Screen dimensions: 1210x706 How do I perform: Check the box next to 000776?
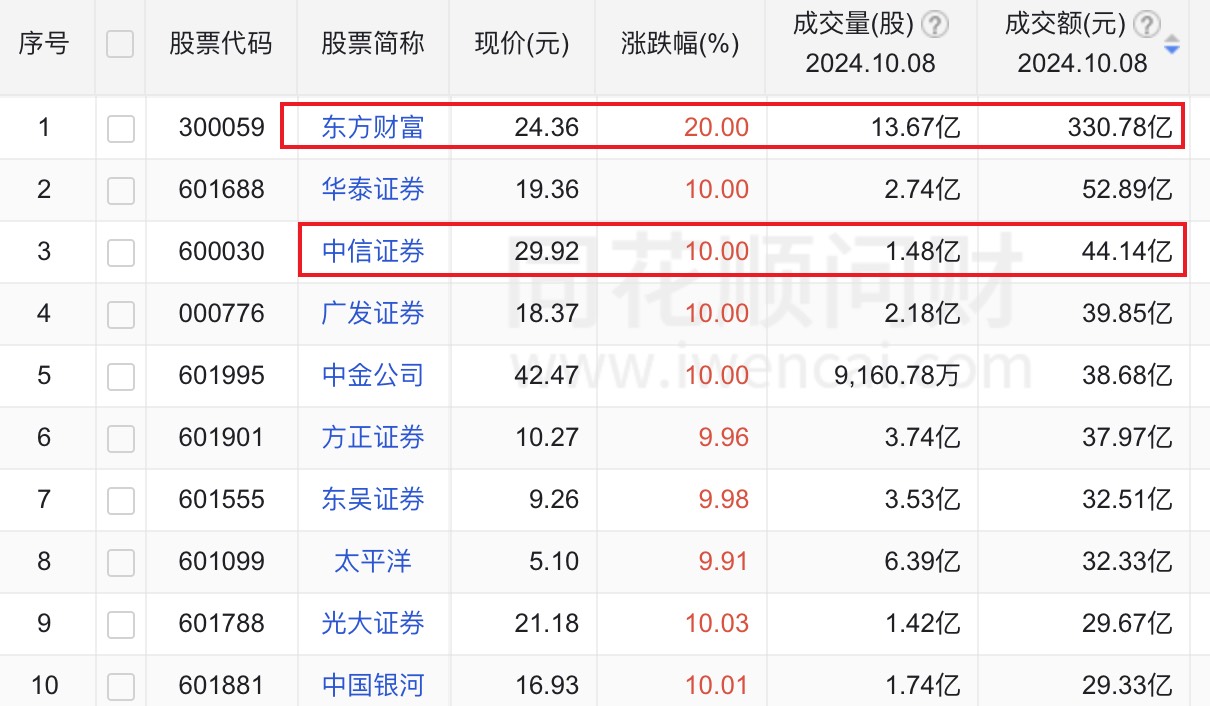tap(120, 314)
